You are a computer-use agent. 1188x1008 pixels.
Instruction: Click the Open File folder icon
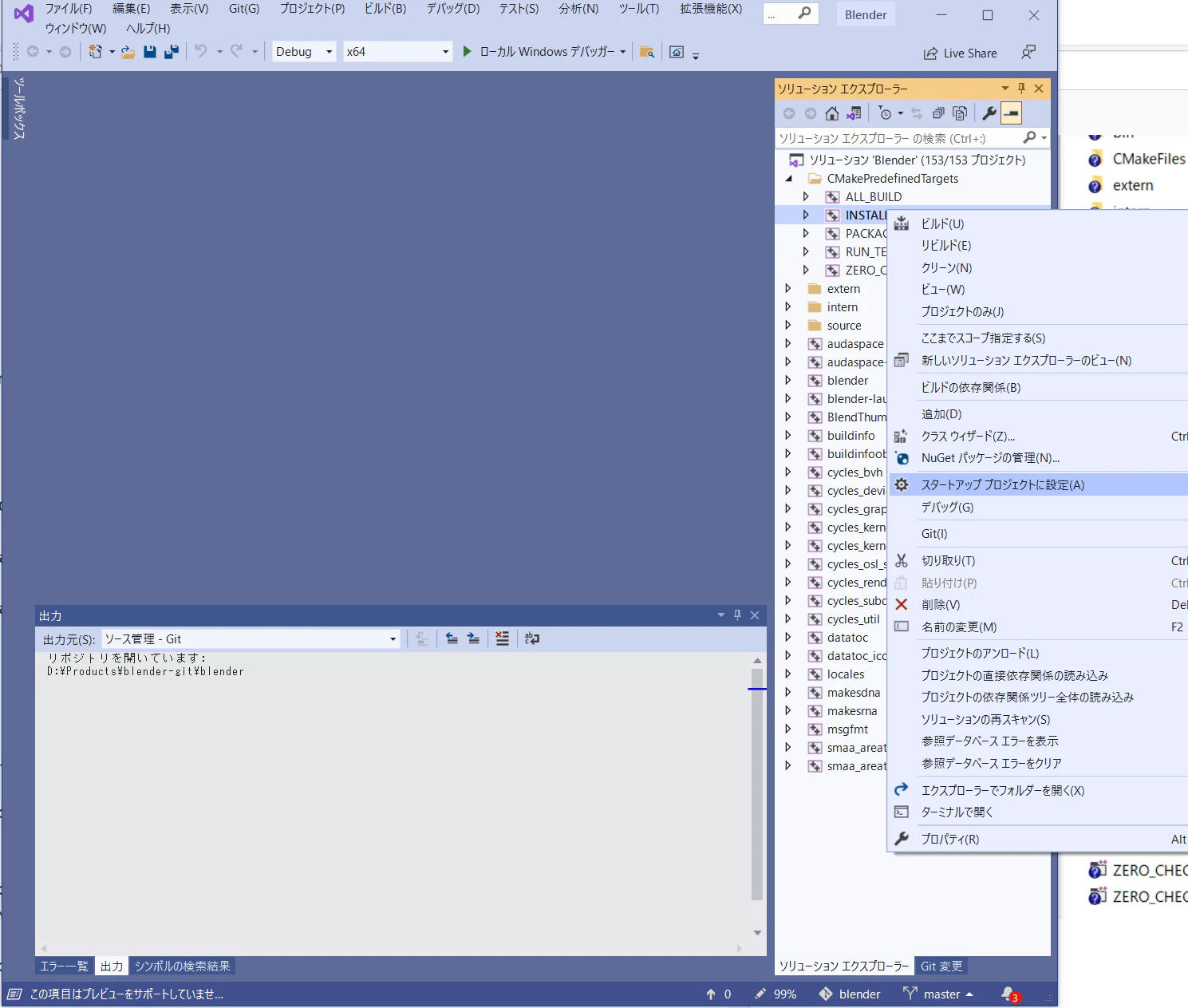pos(128,52)
